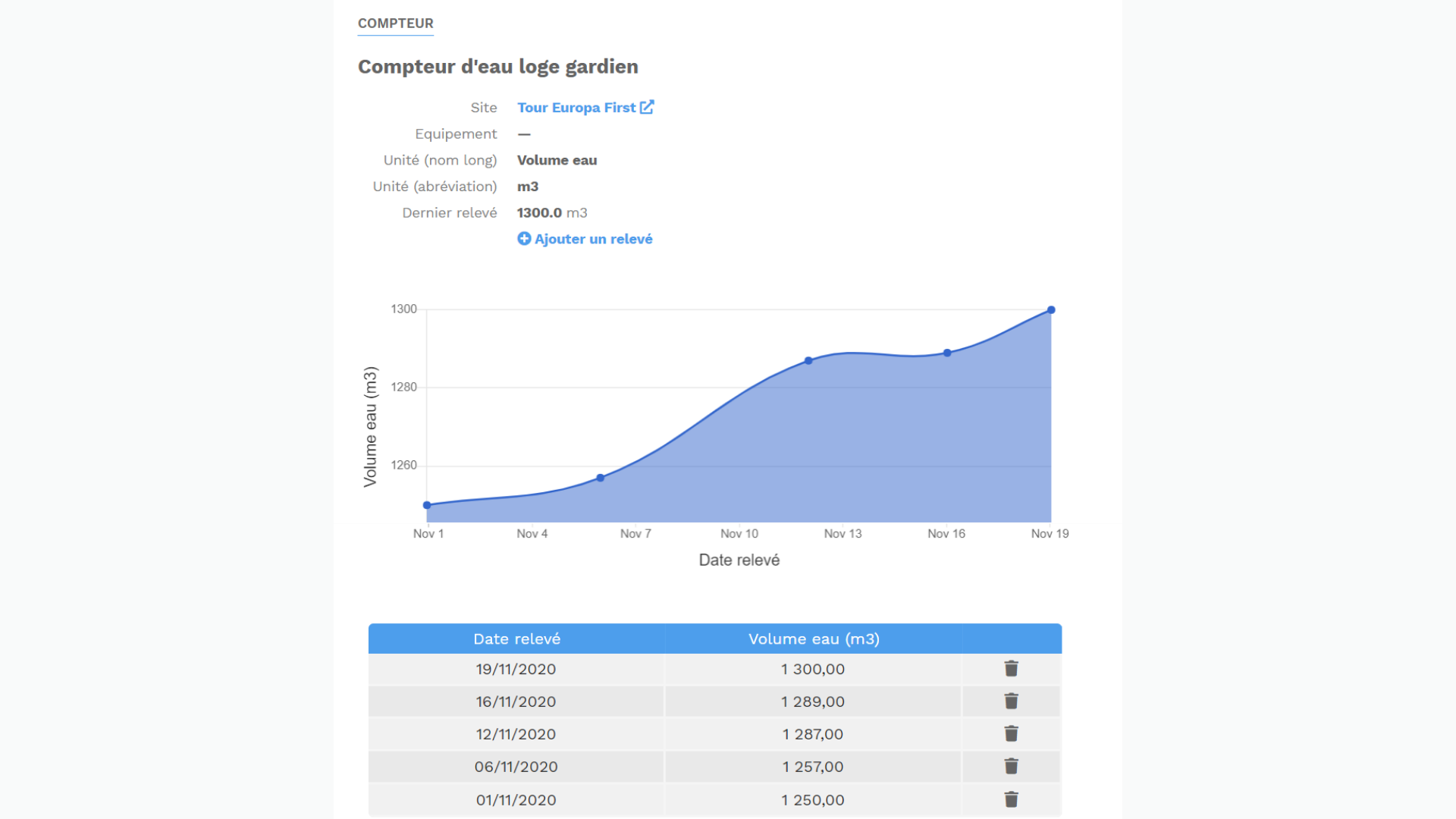
Task: Click the external link icon beside Tour Europa First
Action: (647, 107)
